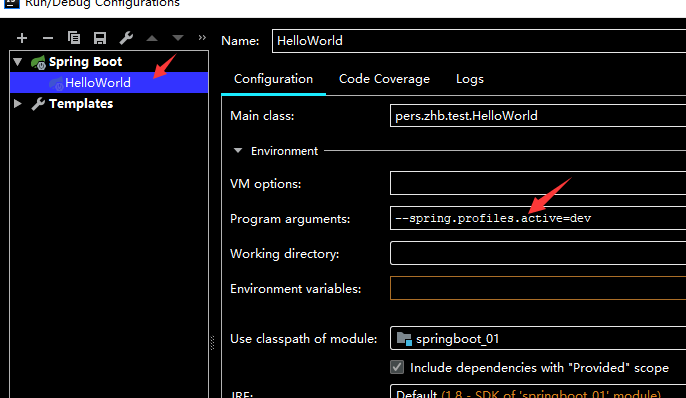This screenshot has height=398, width=686.
Task: Focus the VM options field
Action: [x=538, y=183]
